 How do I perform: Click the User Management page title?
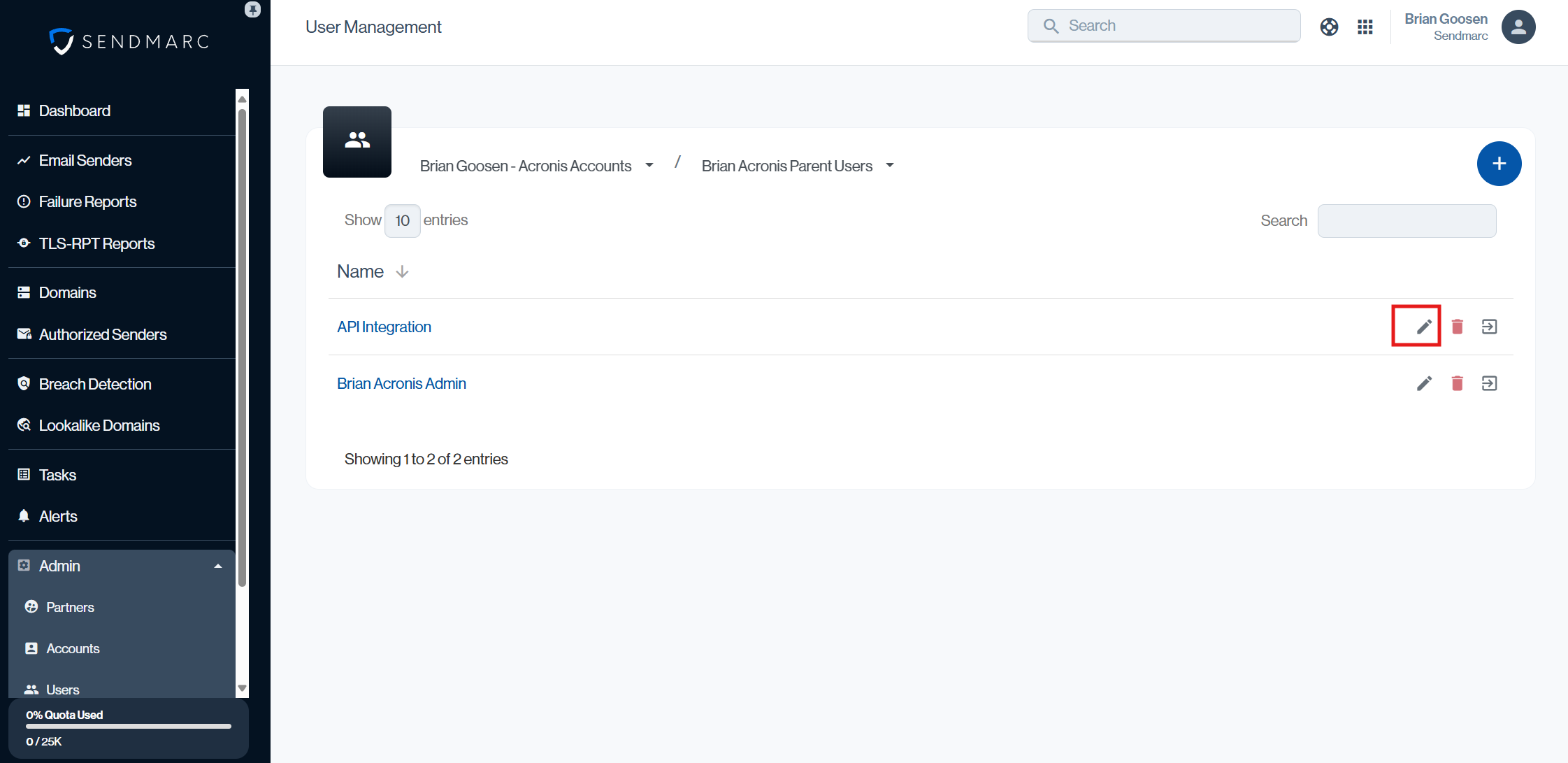373,27
